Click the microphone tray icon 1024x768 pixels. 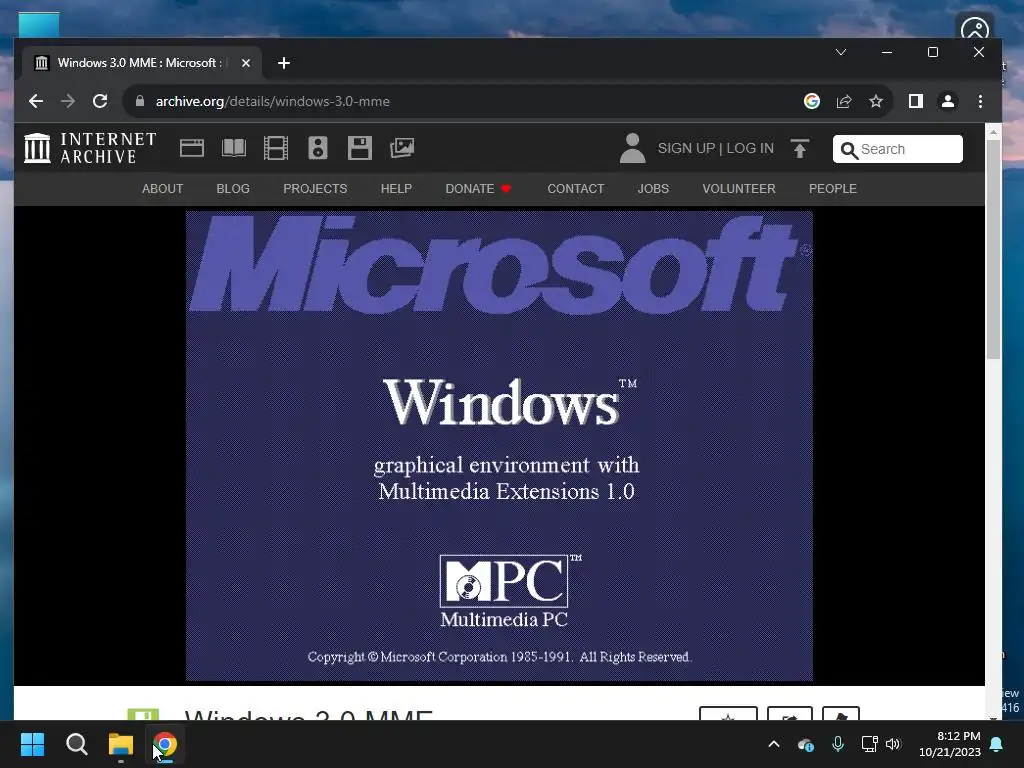(838, 744)
